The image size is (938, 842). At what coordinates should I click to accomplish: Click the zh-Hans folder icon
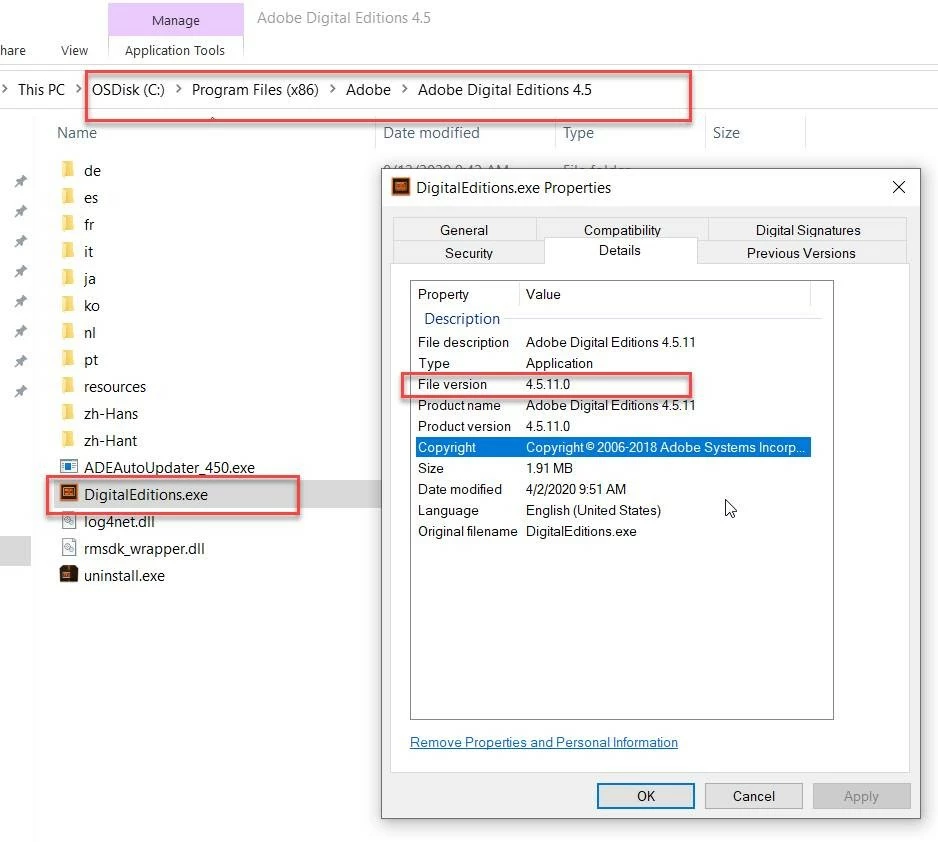click(68, 413)
